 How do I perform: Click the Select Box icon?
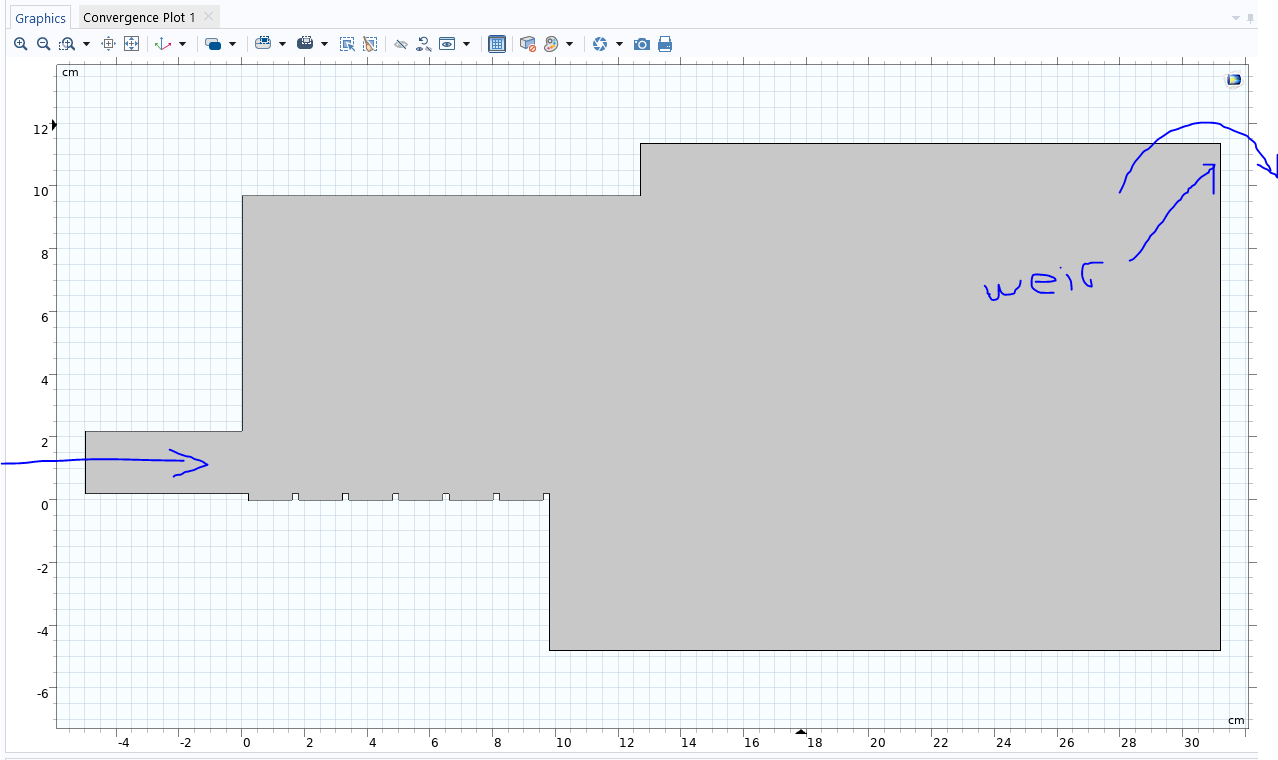tap(347, 44)
